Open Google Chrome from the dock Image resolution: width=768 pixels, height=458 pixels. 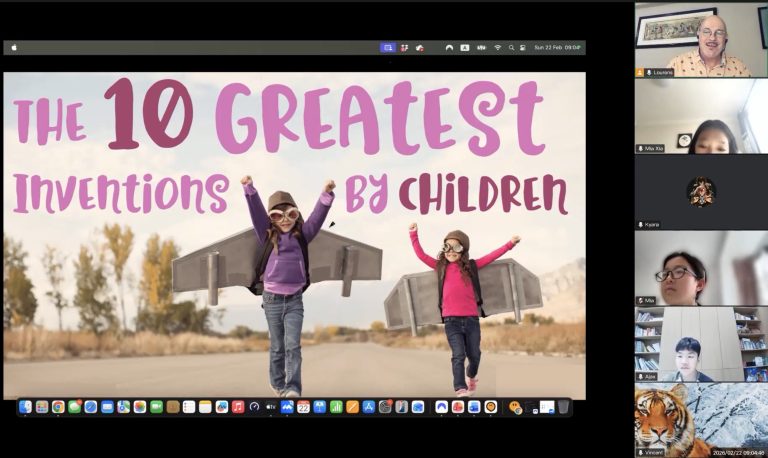click(58, 407)
